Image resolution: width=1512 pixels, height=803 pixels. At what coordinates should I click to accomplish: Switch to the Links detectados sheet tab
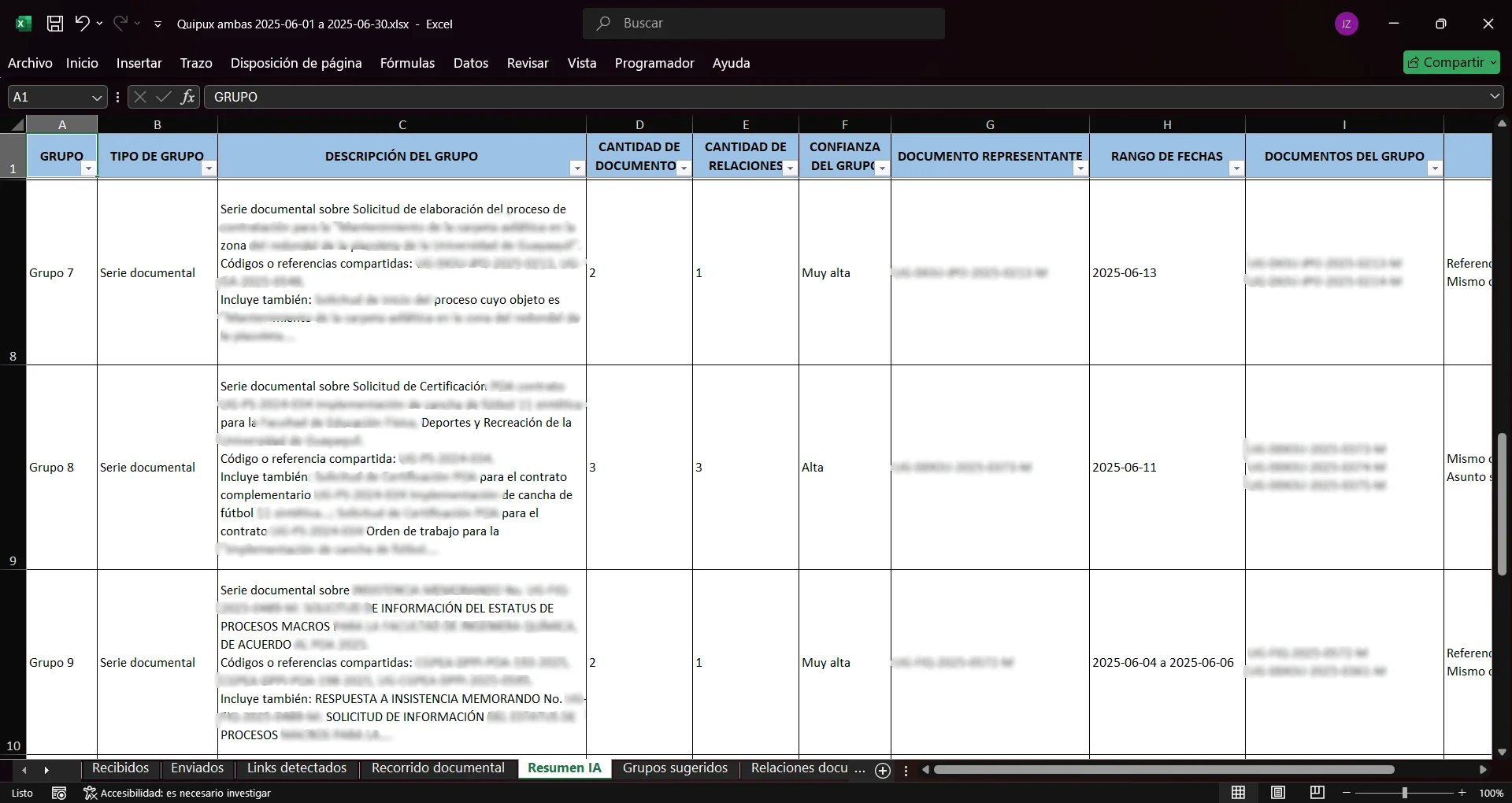pos(297,768)
